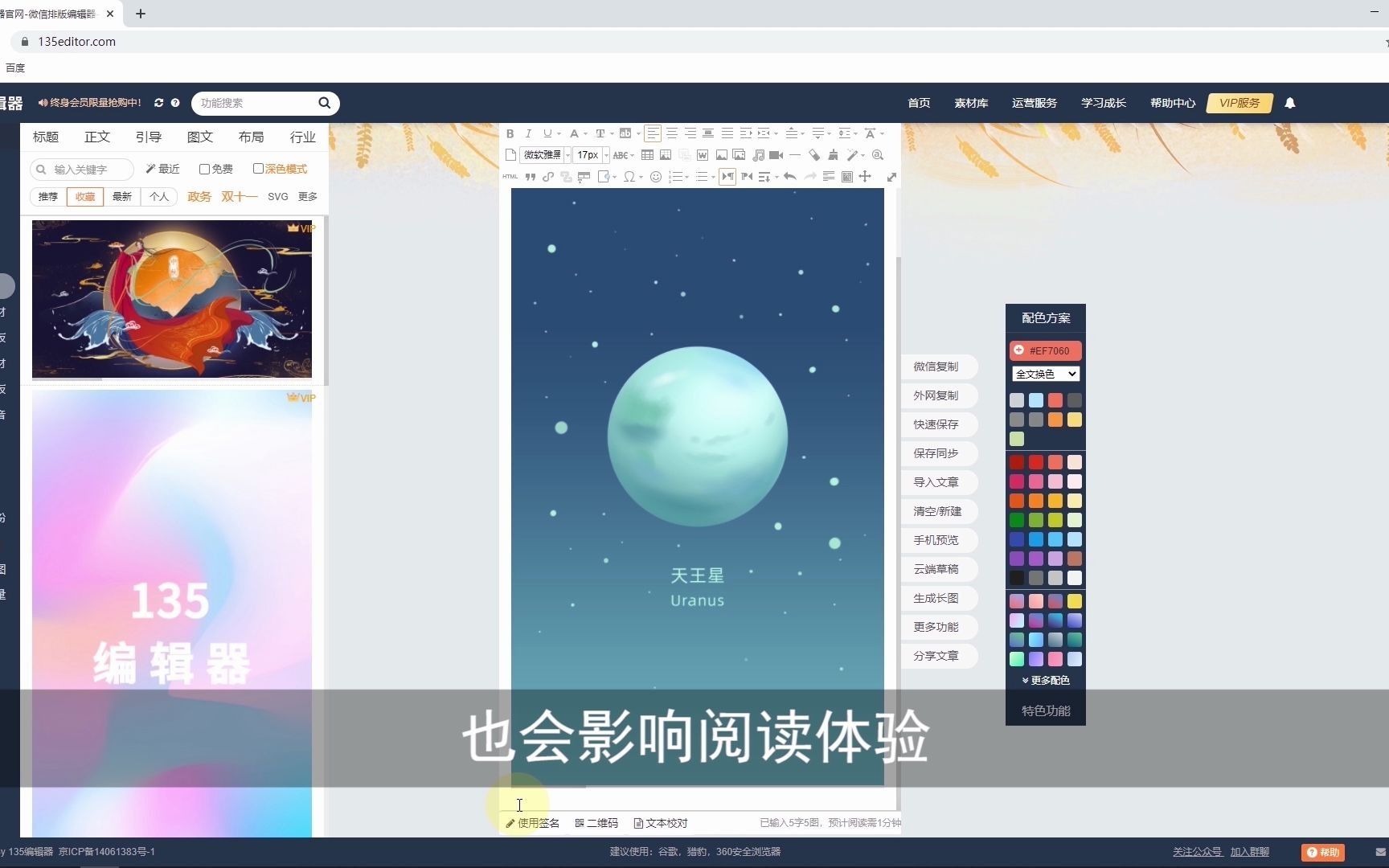Insert a hyperlink
Viewport: 1389px width, 868px height.
click(548, 177)
